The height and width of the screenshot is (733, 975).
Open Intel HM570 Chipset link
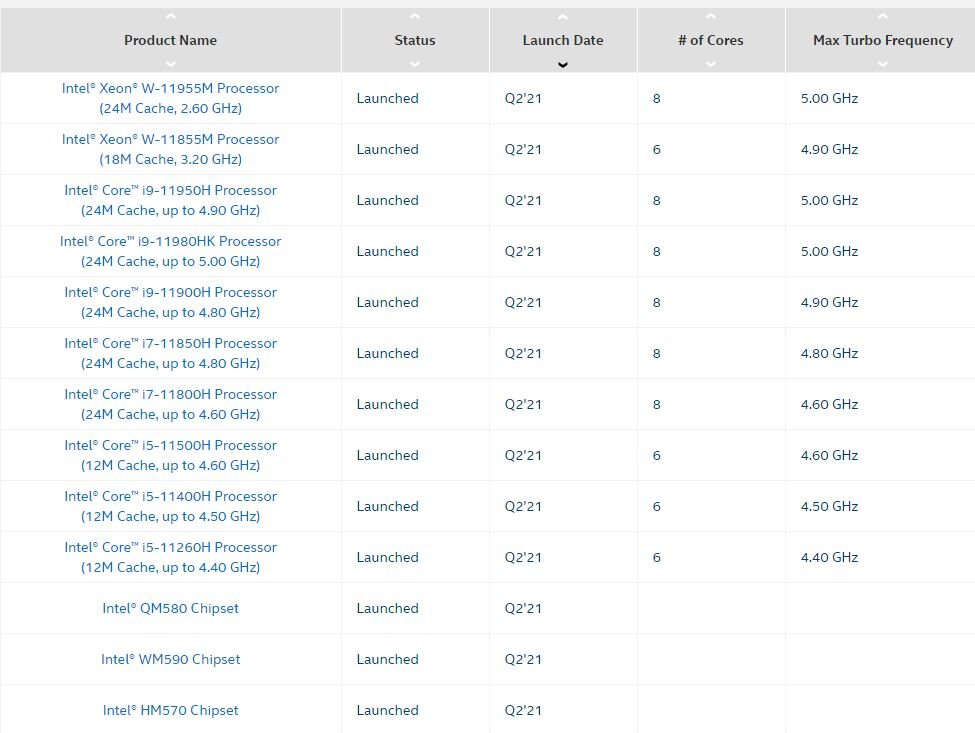[170, 710]
